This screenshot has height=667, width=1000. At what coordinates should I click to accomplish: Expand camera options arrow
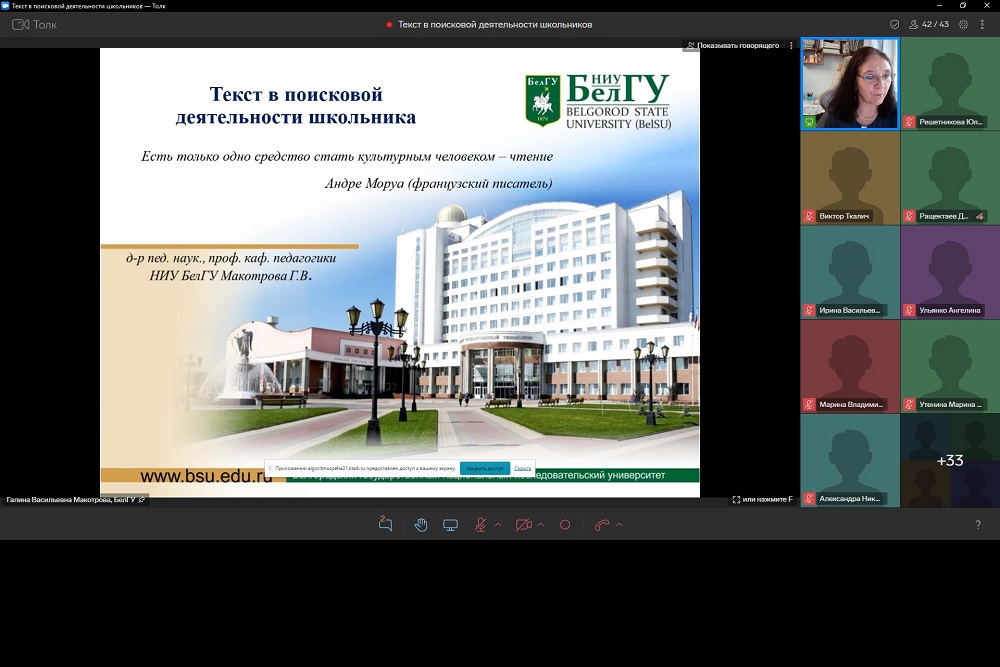pos(541,525)
